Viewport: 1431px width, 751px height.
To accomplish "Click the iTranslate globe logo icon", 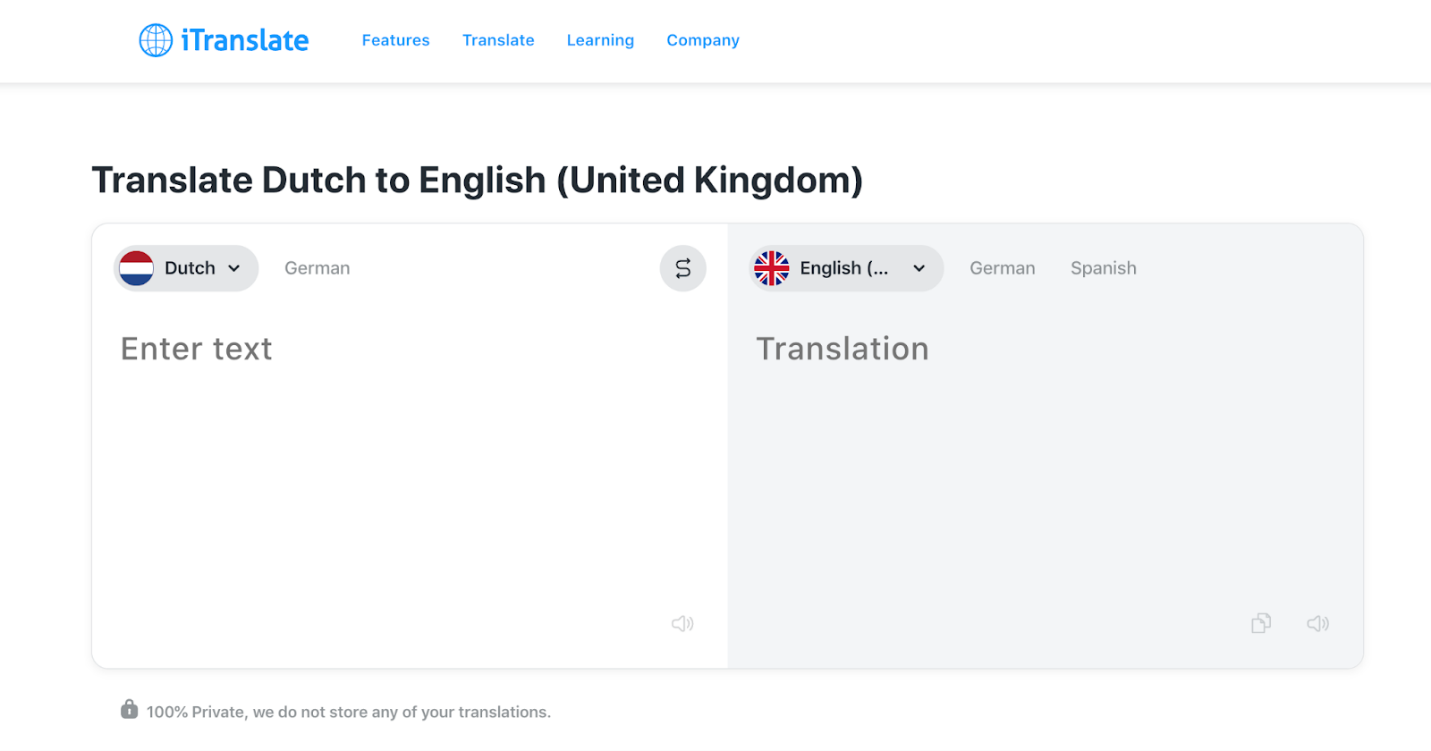I will [155, 40].
